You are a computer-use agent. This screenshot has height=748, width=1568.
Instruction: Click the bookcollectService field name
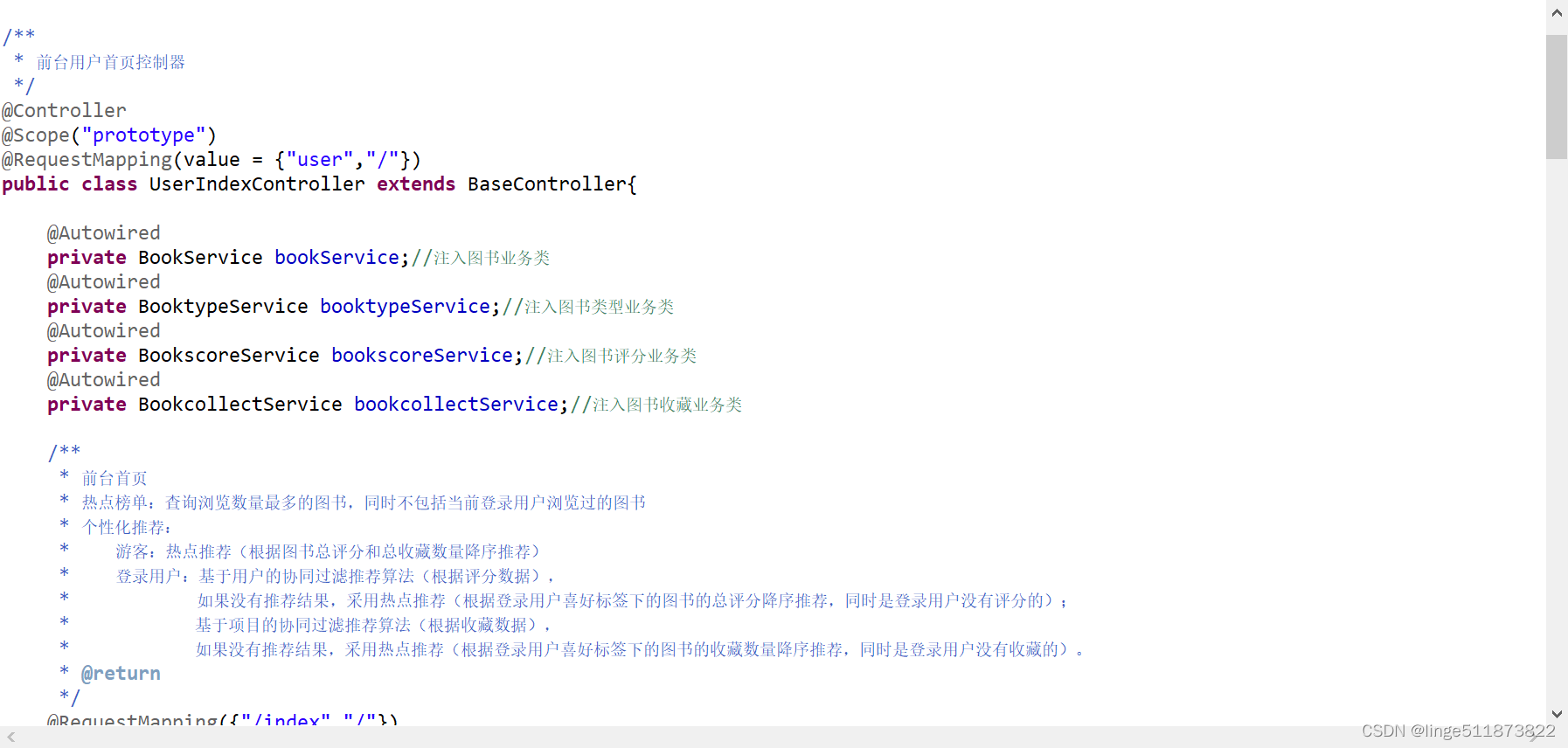point(456,405)
